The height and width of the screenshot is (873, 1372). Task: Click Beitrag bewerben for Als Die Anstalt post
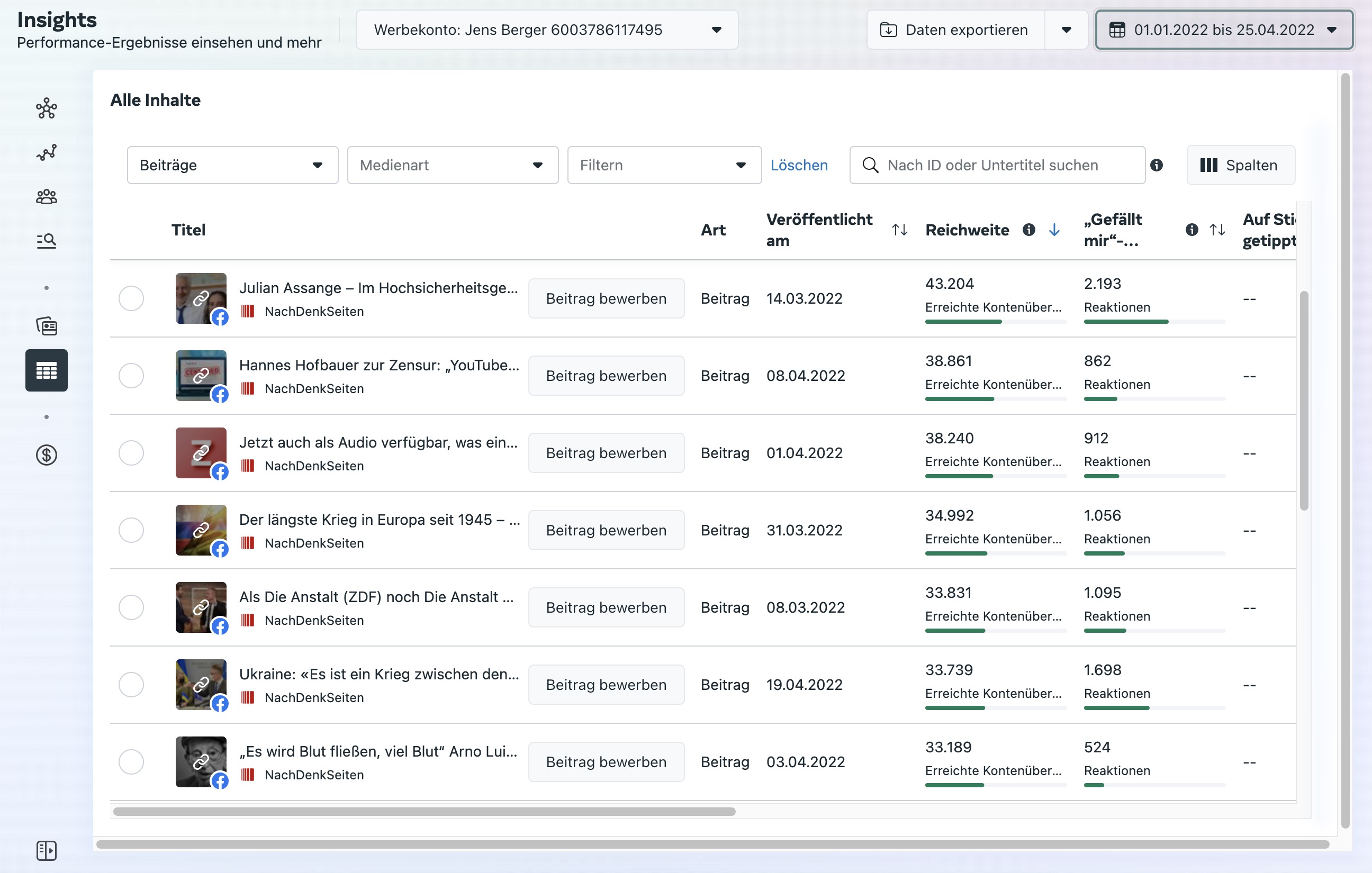pyautogui.click(x=606, y=607)
